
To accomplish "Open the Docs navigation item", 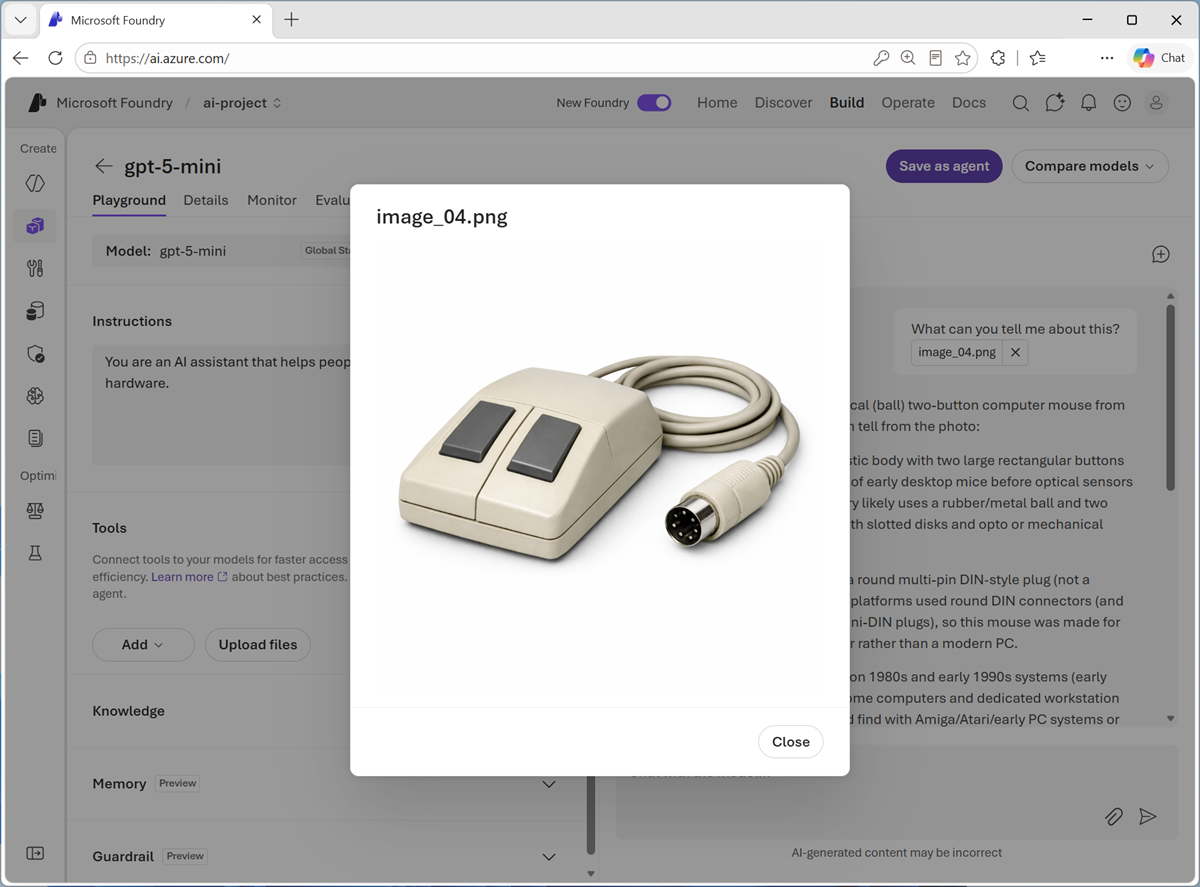I will (969, 103).
